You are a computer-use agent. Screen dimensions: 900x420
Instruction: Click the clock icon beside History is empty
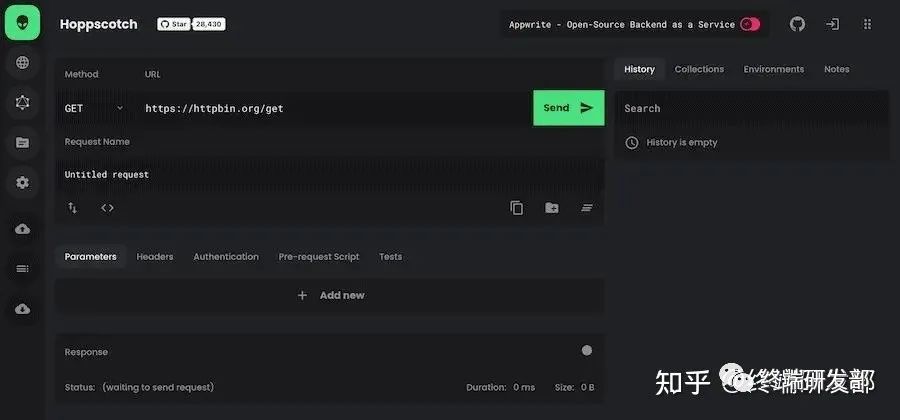coord(631,143)
